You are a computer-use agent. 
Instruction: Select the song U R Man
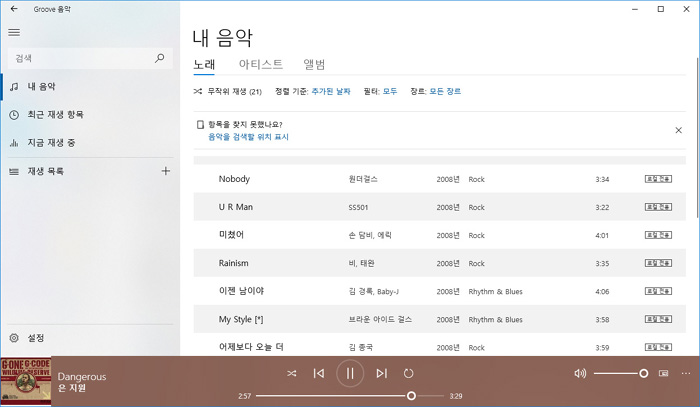click(236, 207)
